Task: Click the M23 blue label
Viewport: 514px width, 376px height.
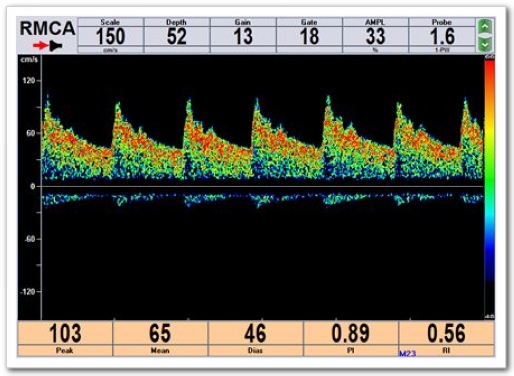Action: [x=407, y=353]
